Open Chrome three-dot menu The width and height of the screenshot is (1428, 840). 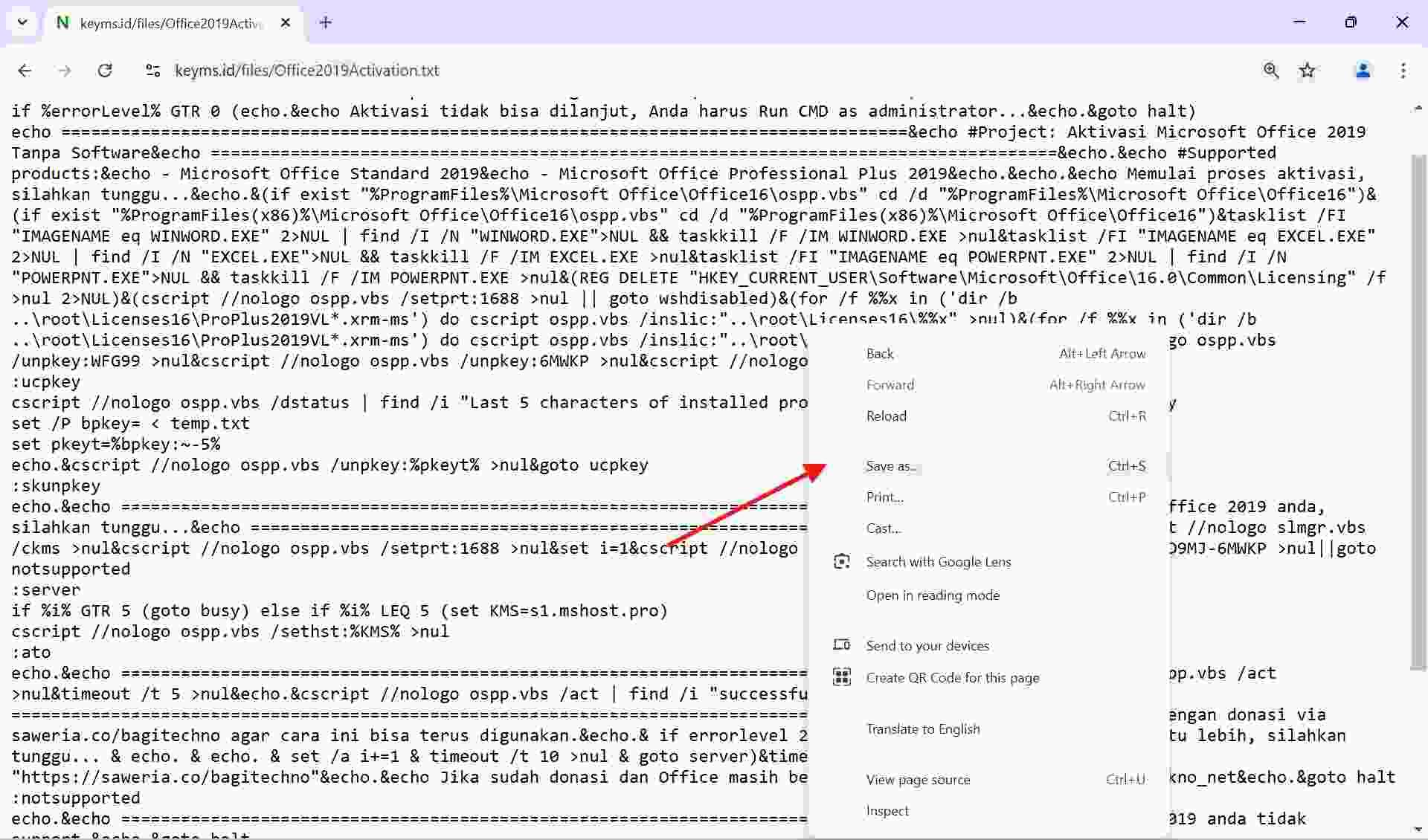pos(1403,71)
